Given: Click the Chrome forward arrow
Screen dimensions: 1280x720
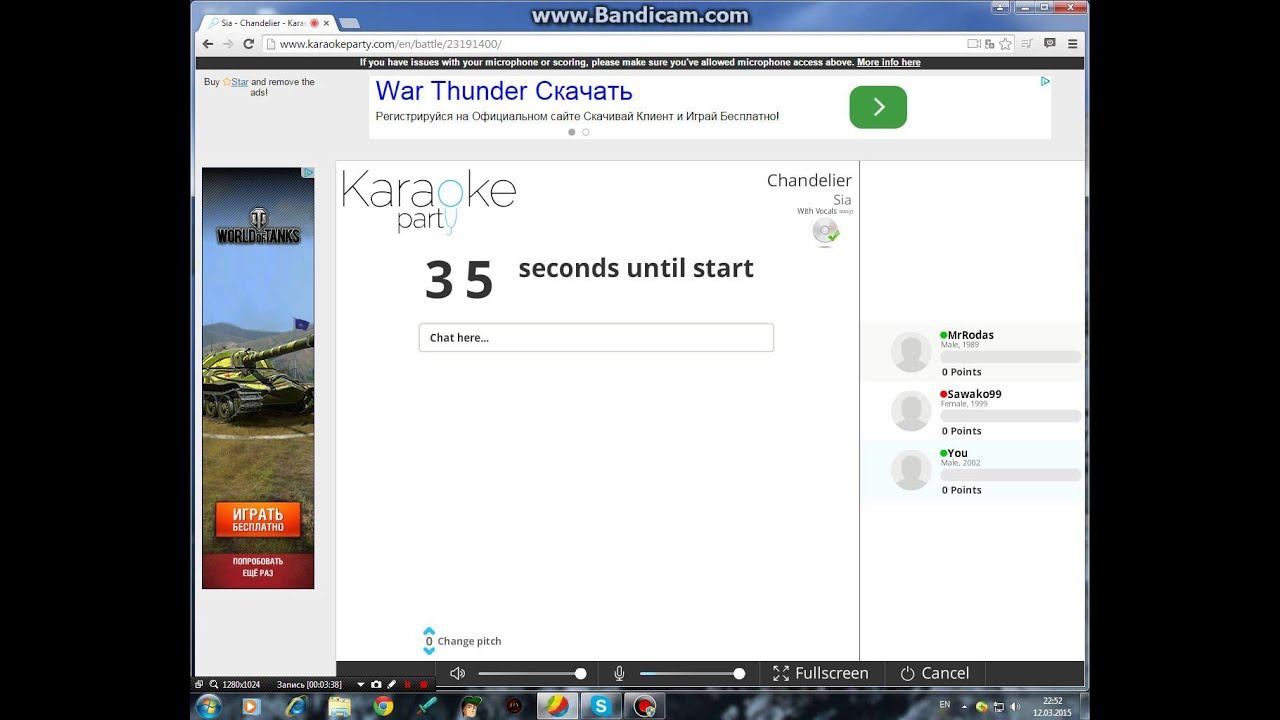Looking at the screenshot, I should 227,44.
